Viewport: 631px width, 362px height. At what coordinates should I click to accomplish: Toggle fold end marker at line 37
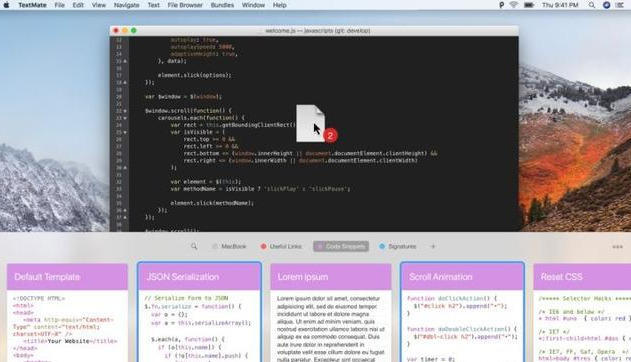[125, 217]
